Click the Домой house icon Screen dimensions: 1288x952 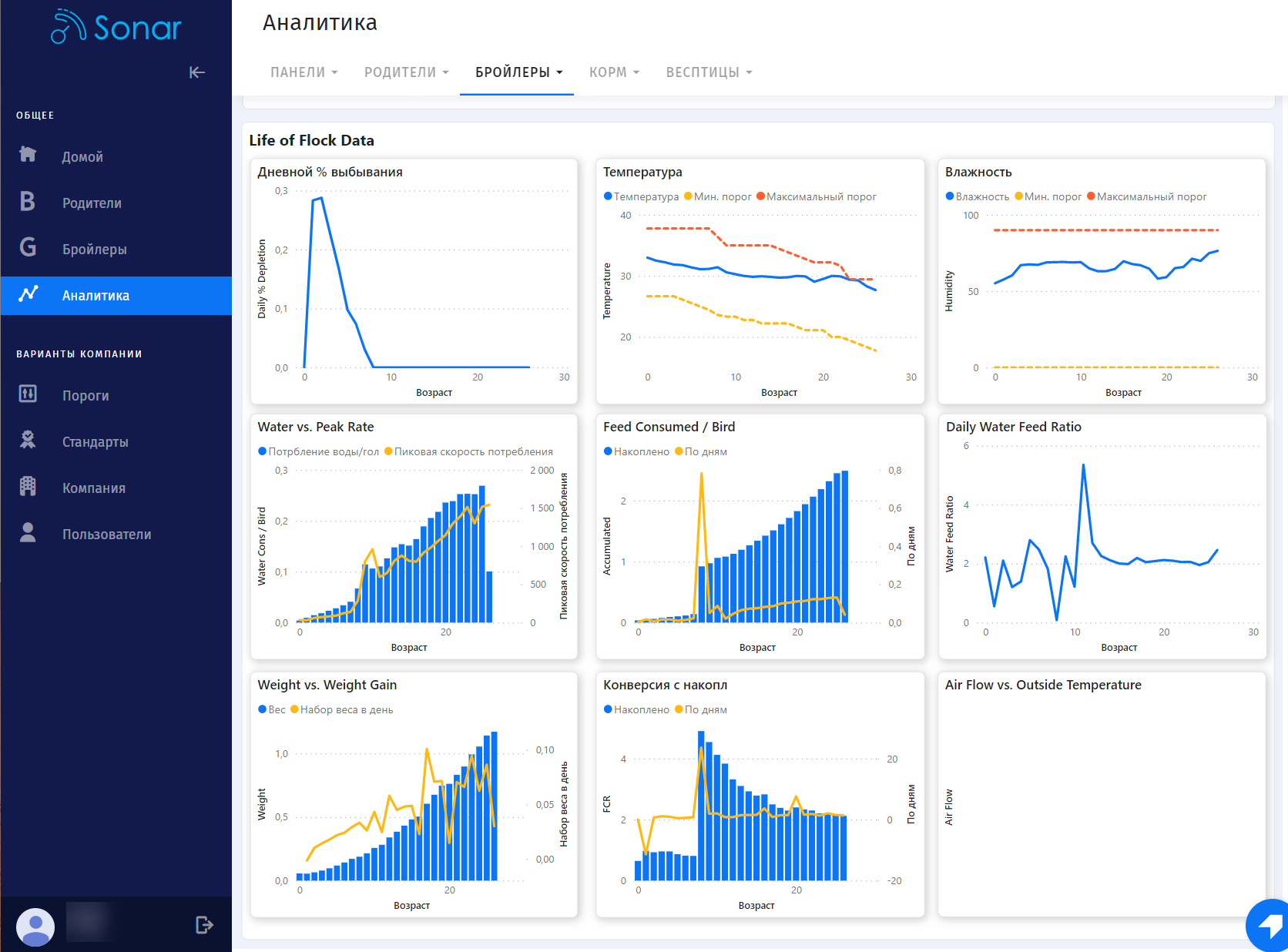click(28, 154)
